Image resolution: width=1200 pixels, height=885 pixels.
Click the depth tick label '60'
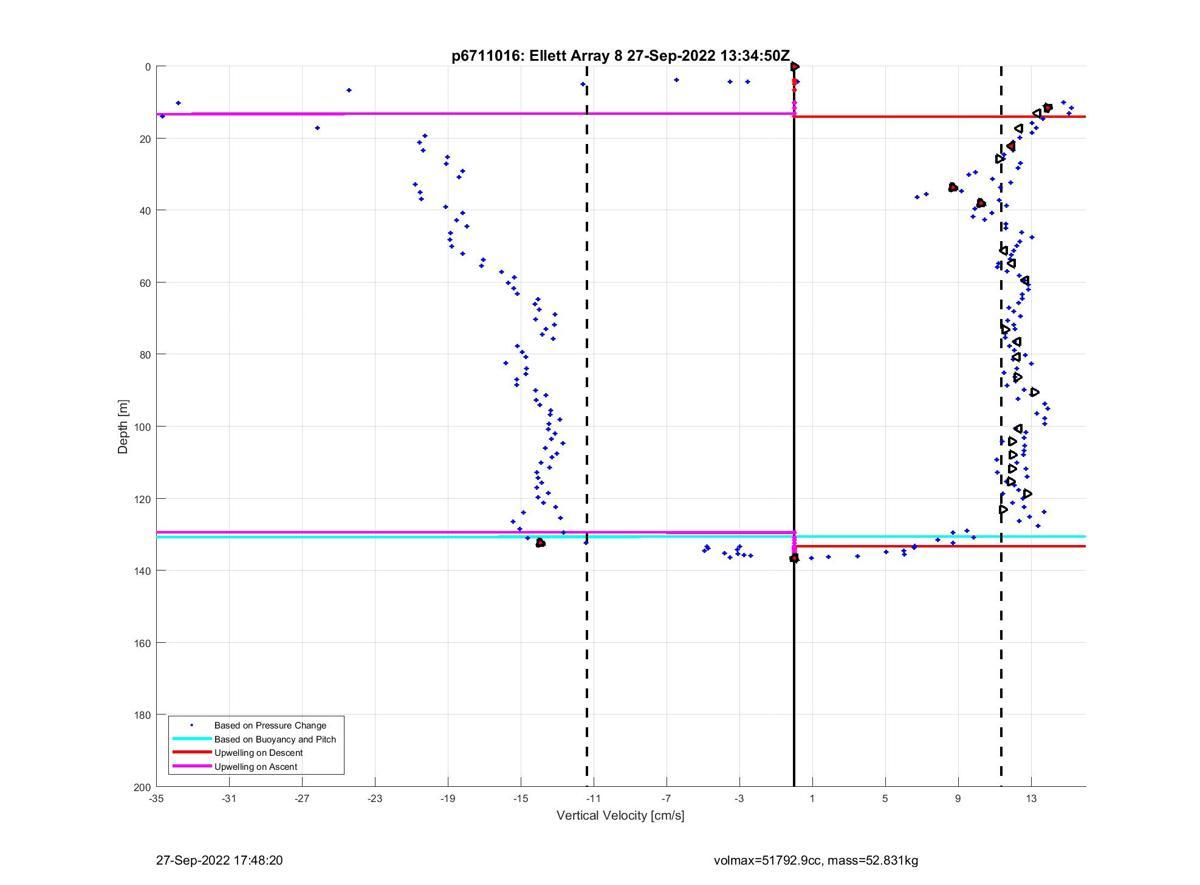(145, 283)
